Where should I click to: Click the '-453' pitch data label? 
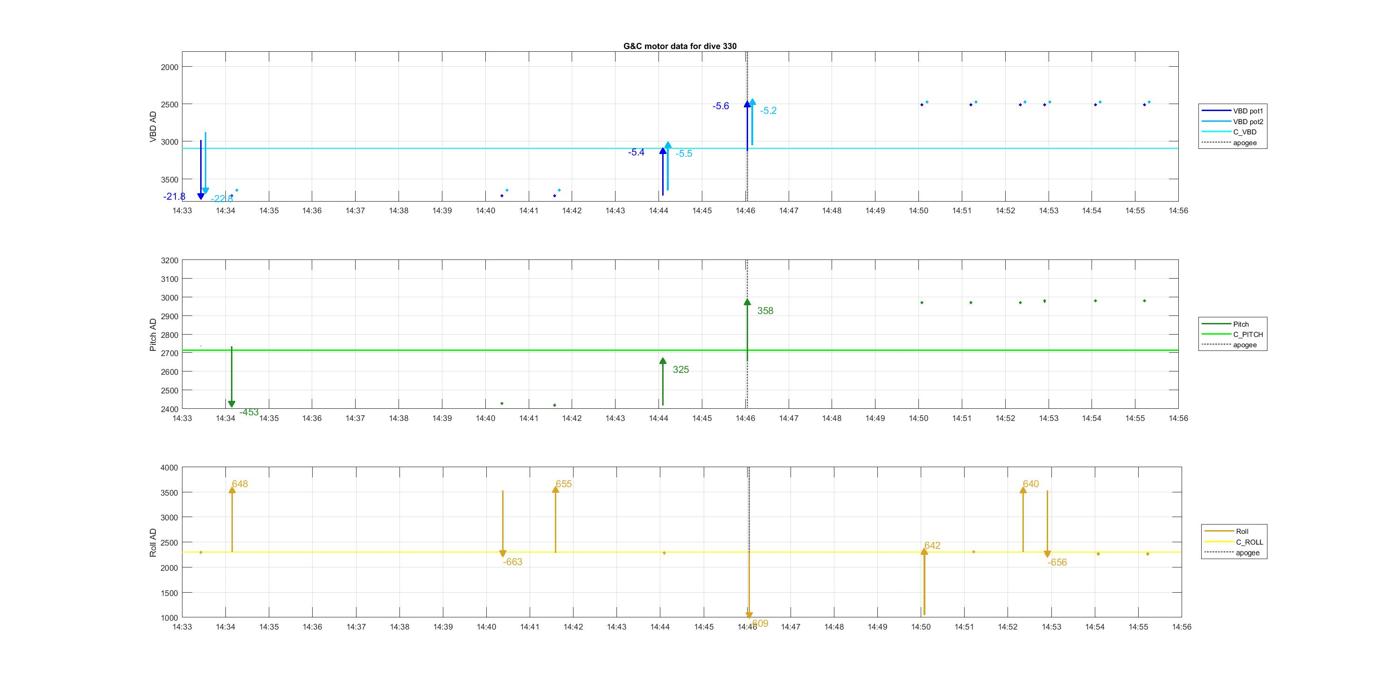[x=249, y=412]
